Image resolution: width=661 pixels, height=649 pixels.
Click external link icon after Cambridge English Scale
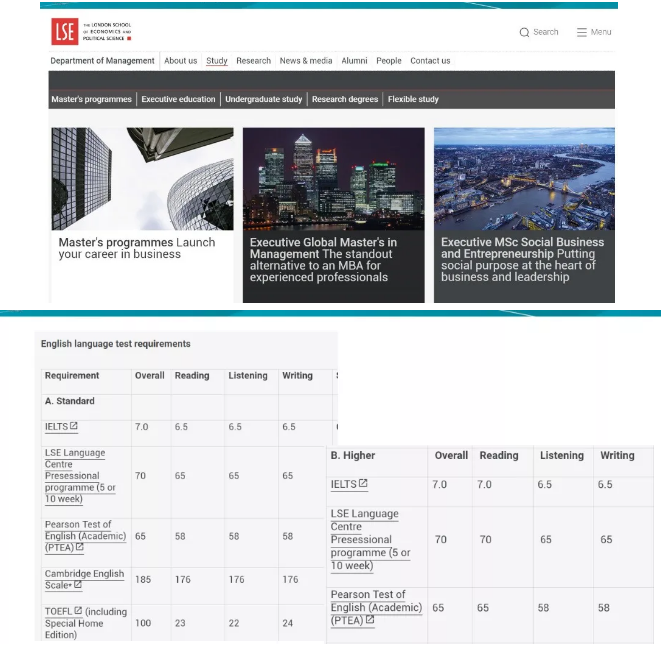point(79,585)
